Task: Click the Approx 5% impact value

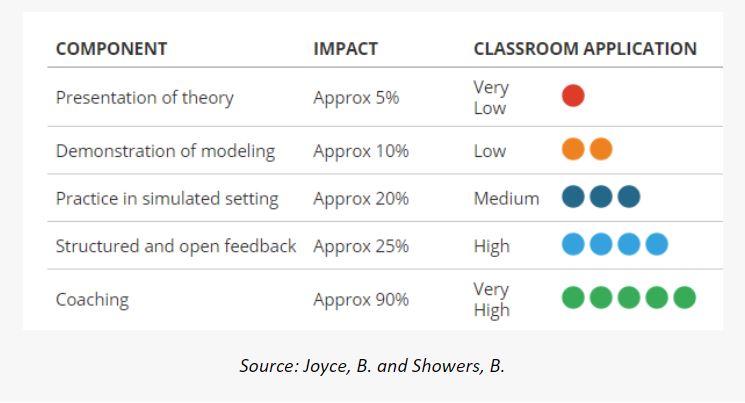Action: tap(356, 98)
